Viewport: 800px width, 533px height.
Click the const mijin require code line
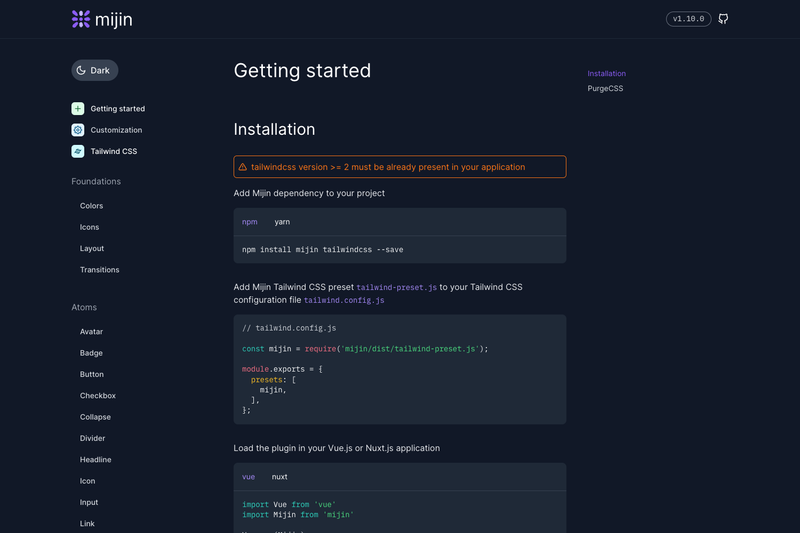click(x=365, y=349)
